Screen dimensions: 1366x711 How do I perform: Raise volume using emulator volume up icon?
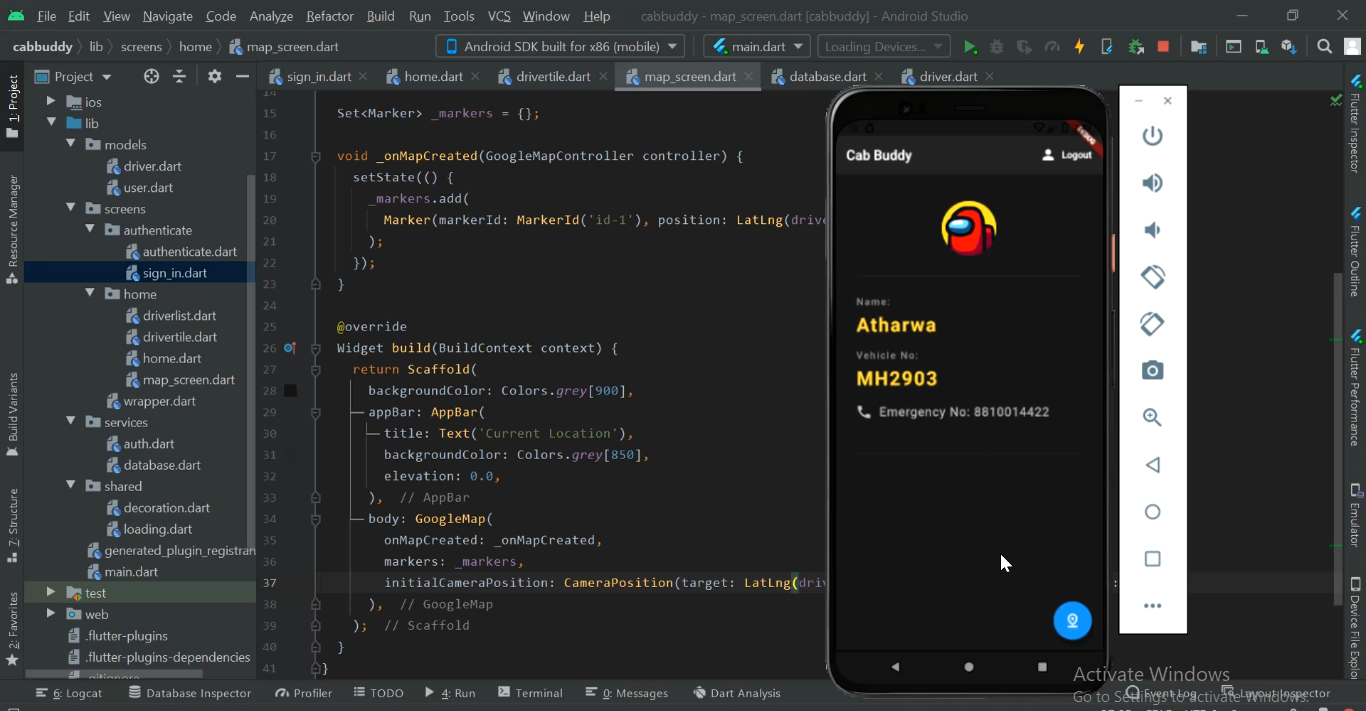[1153, 183]
